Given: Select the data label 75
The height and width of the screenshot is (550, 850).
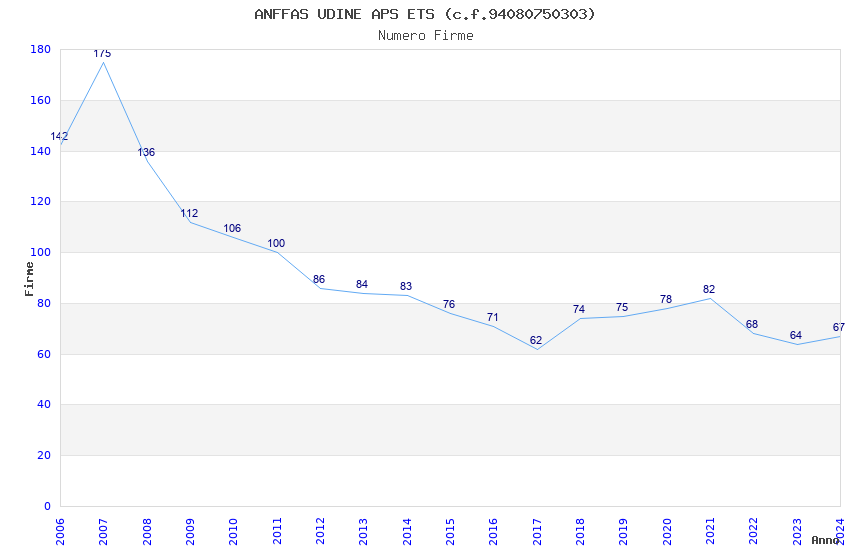Looking at the screenshot, I should click(x=622, y=308).
